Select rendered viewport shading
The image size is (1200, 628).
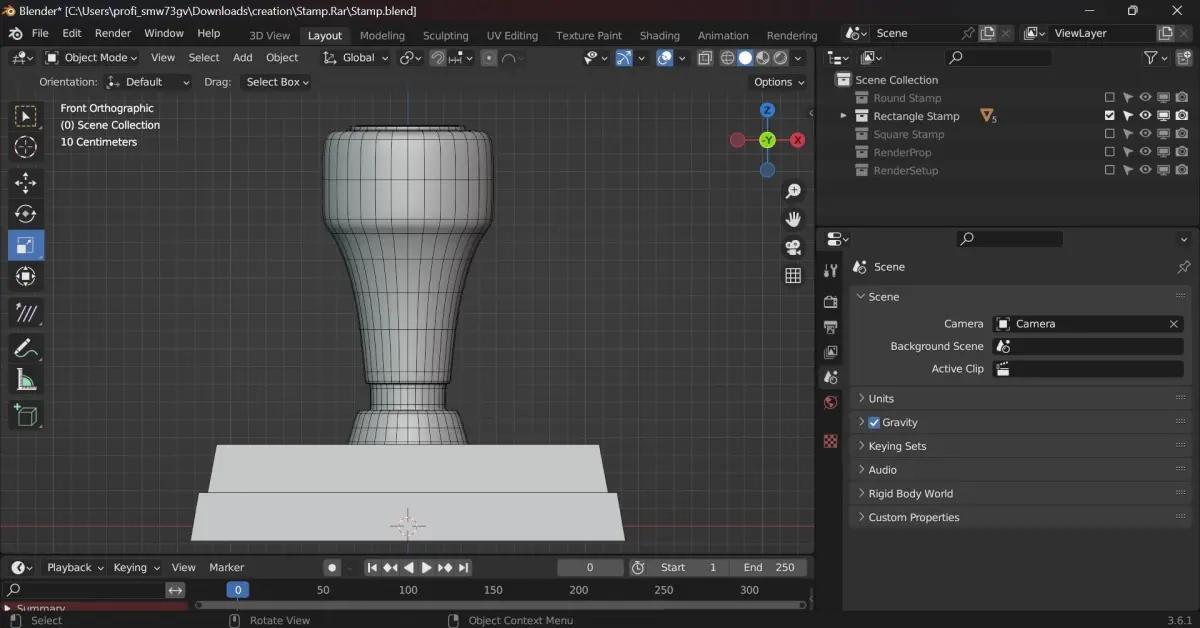coord(781,58)
